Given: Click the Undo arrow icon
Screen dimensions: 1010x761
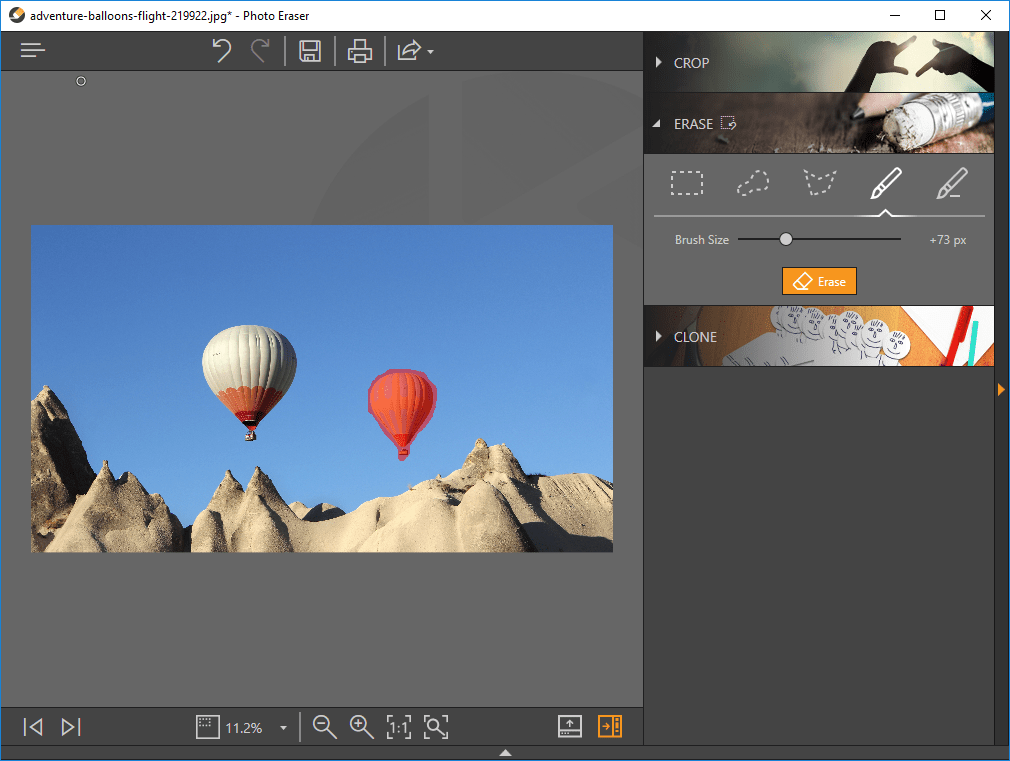Looking at the screenshot, I should tap(222, 51).
